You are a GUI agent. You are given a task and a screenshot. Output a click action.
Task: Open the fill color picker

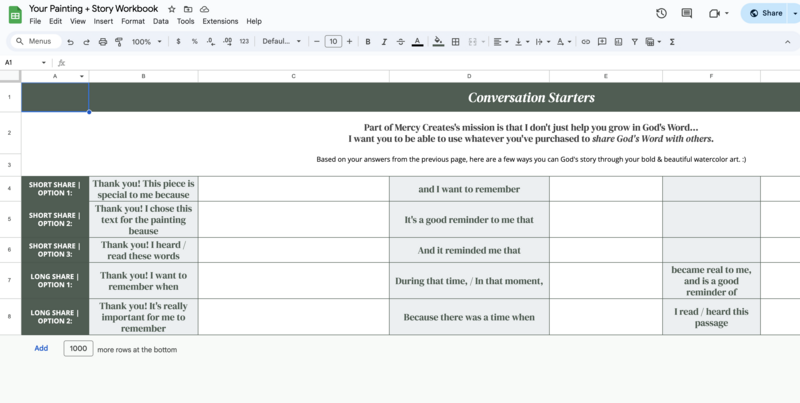pyautogui.click(x=438, y=42)
